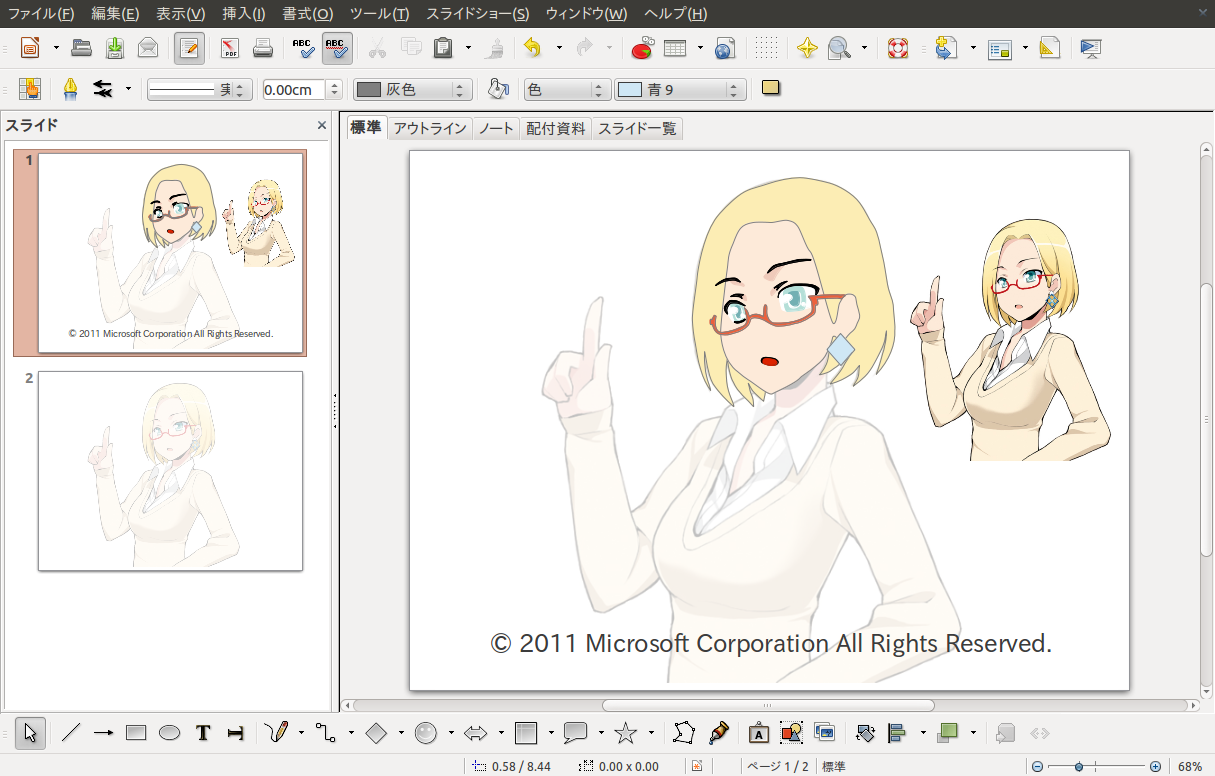Select the Rectangle drawing tool
The height and width of the screenshot is (776, 1215).
136,733
